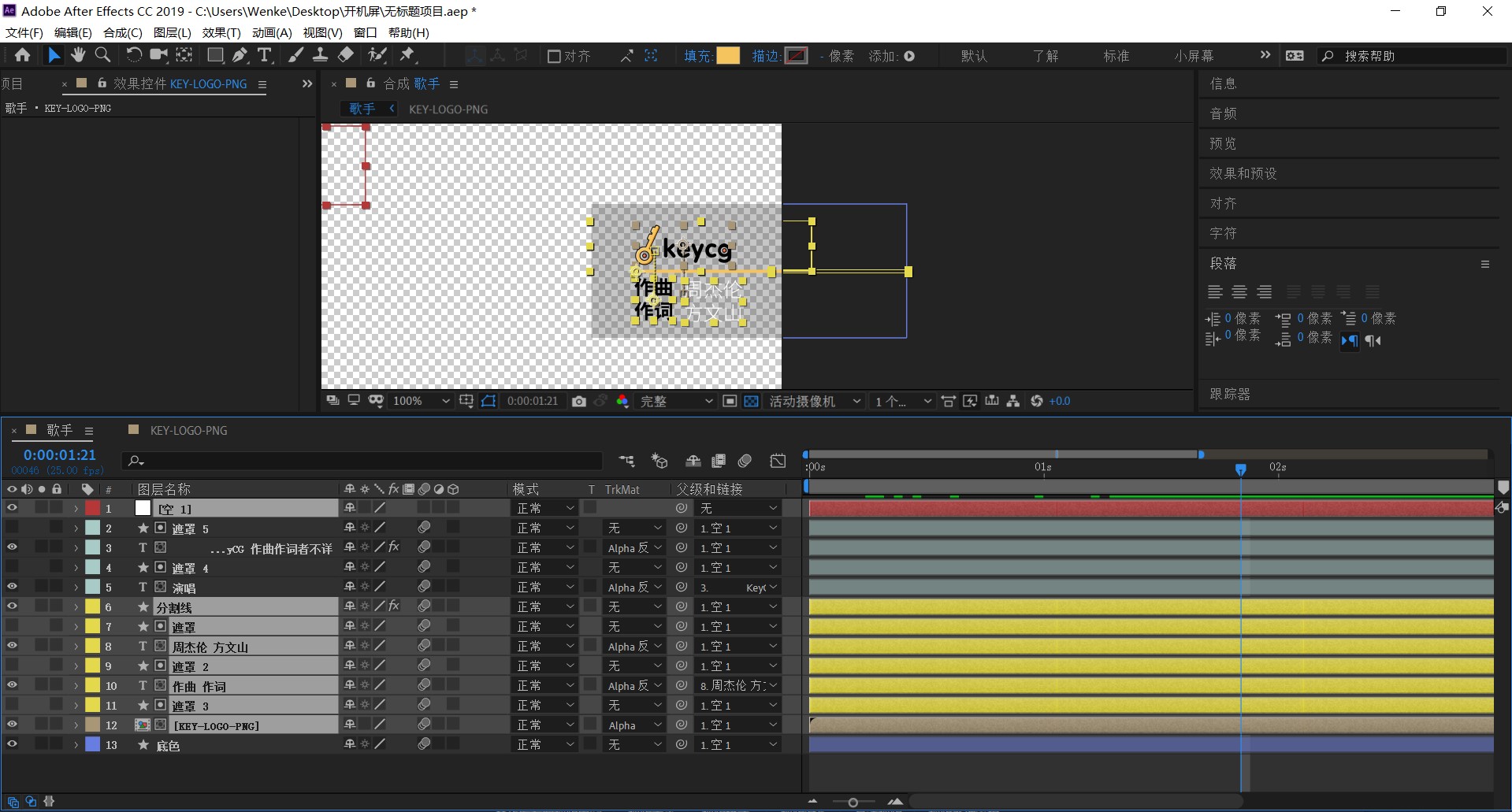
Task: Select the Clone Stamp tool
Action: click(320, 55)
